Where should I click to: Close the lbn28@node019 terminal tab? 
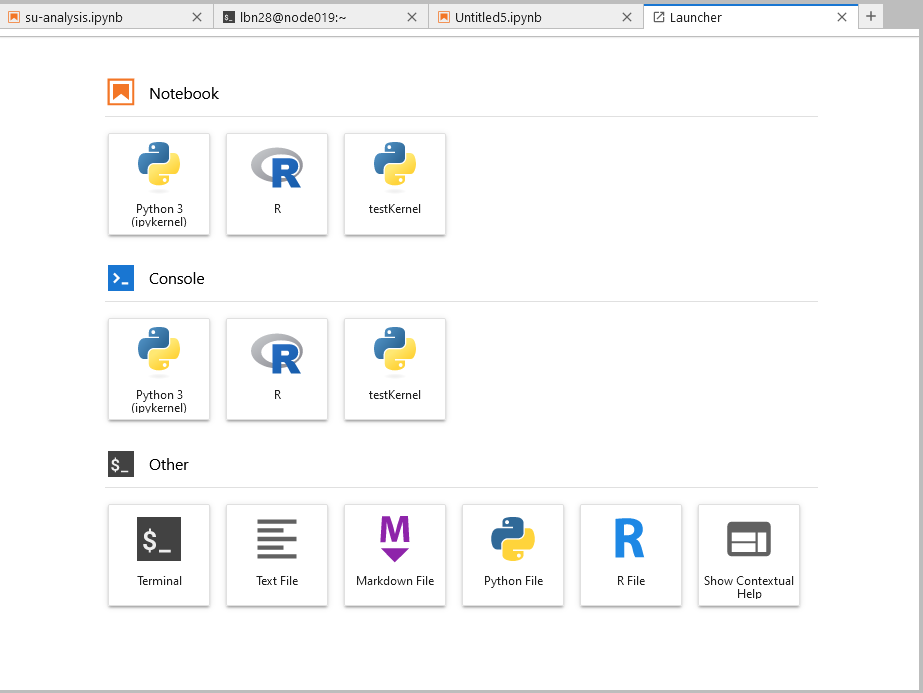[412, 17]
